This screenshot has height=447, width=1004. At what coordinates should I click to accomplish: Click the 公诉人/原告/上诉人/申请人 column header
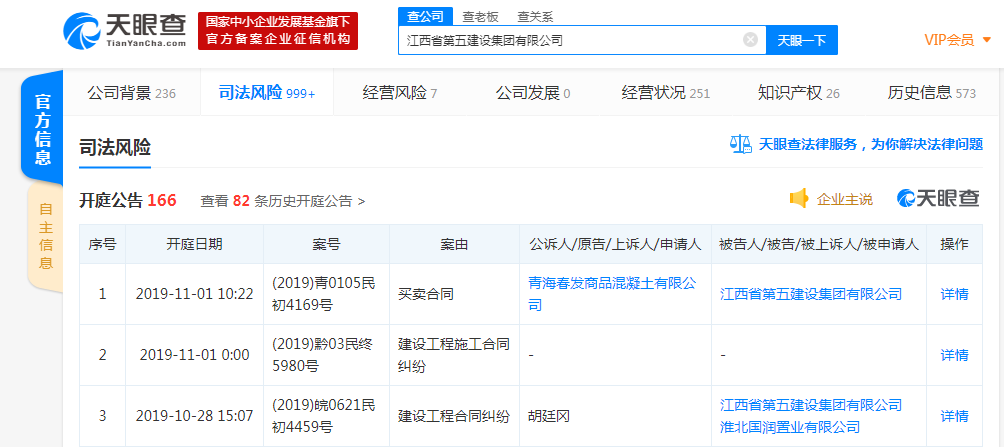pyautogui.click(x=615, y=244)
